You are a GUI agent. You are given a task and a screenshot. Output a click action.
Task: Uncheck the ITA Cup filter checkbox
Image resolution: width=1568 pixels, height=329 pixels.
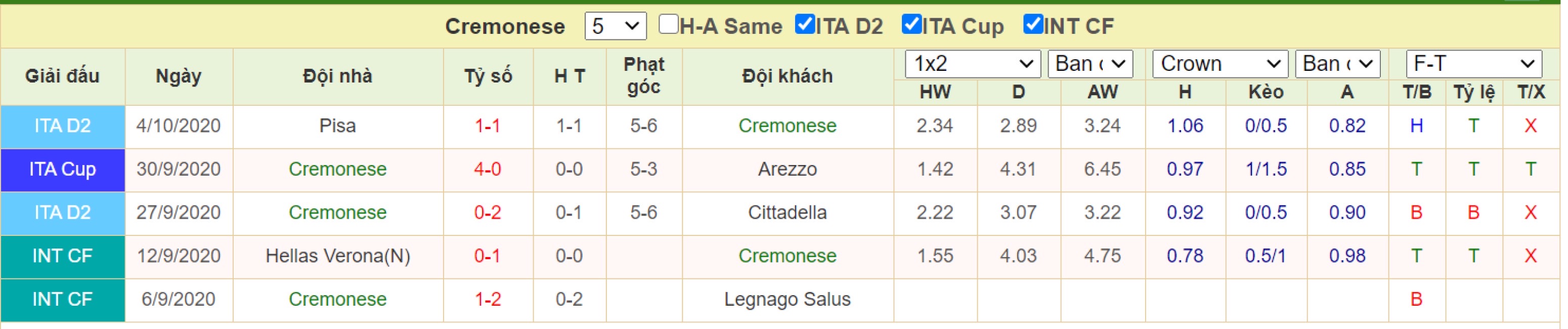(911, 24)
